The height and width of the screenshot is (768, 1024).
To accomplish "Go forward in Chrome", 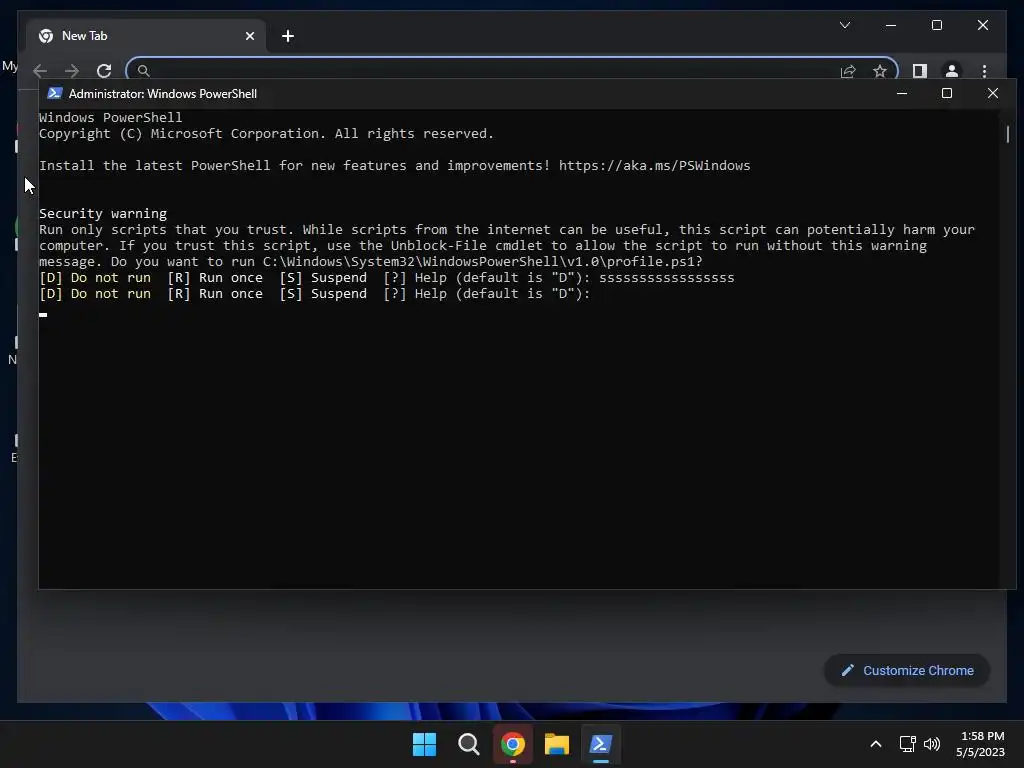I will [72, 71].
